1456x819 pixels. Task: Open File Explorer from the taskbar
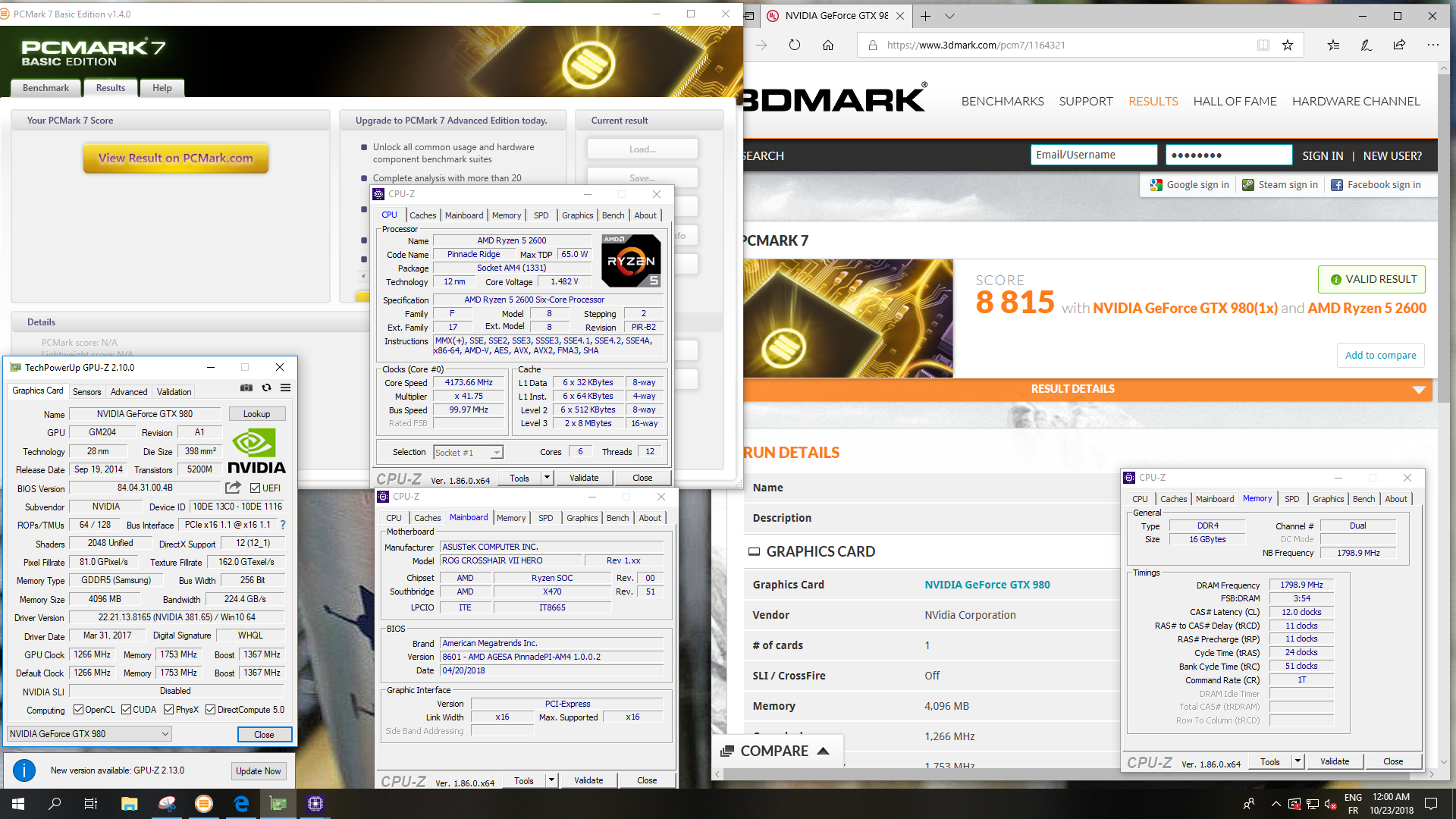pos(129,804)
